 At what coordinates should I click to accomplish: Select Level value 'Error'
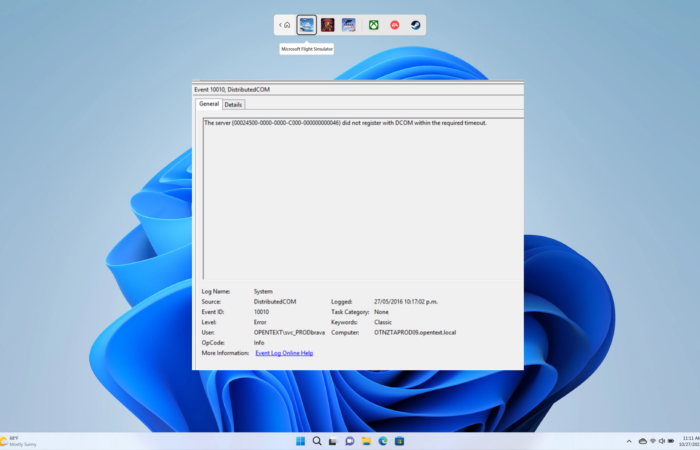pos(260,322)
